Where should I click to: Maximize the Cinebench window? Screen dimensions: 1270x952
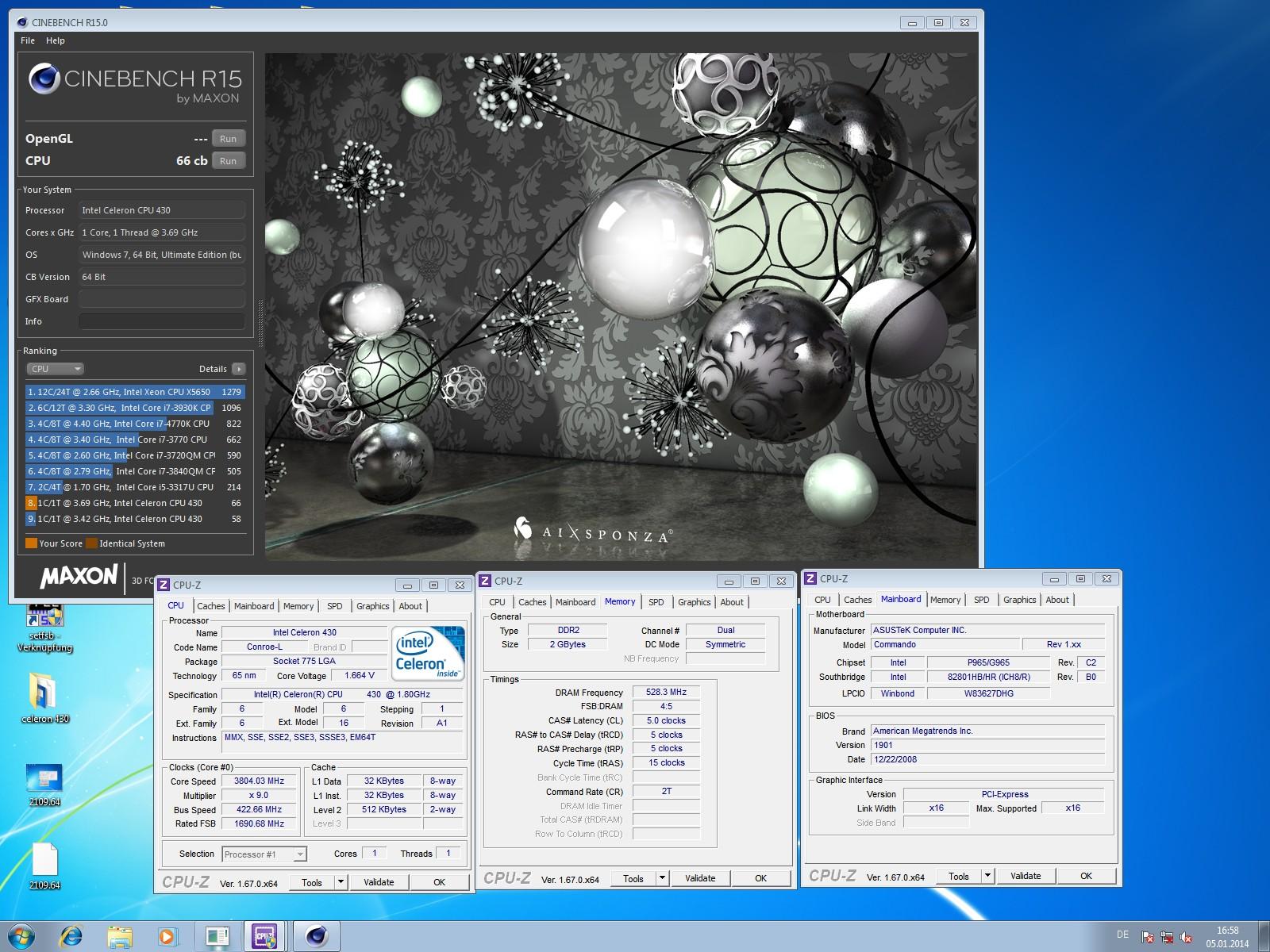point(937,22)
